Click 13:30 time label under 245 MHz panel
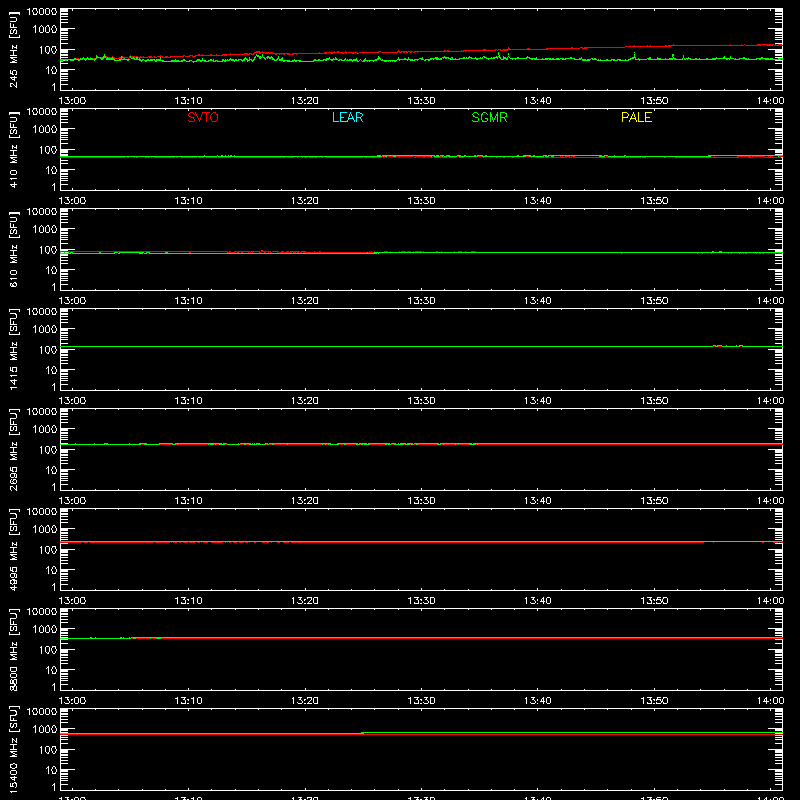Screen dimensions: 800x800 click(421, 101)
